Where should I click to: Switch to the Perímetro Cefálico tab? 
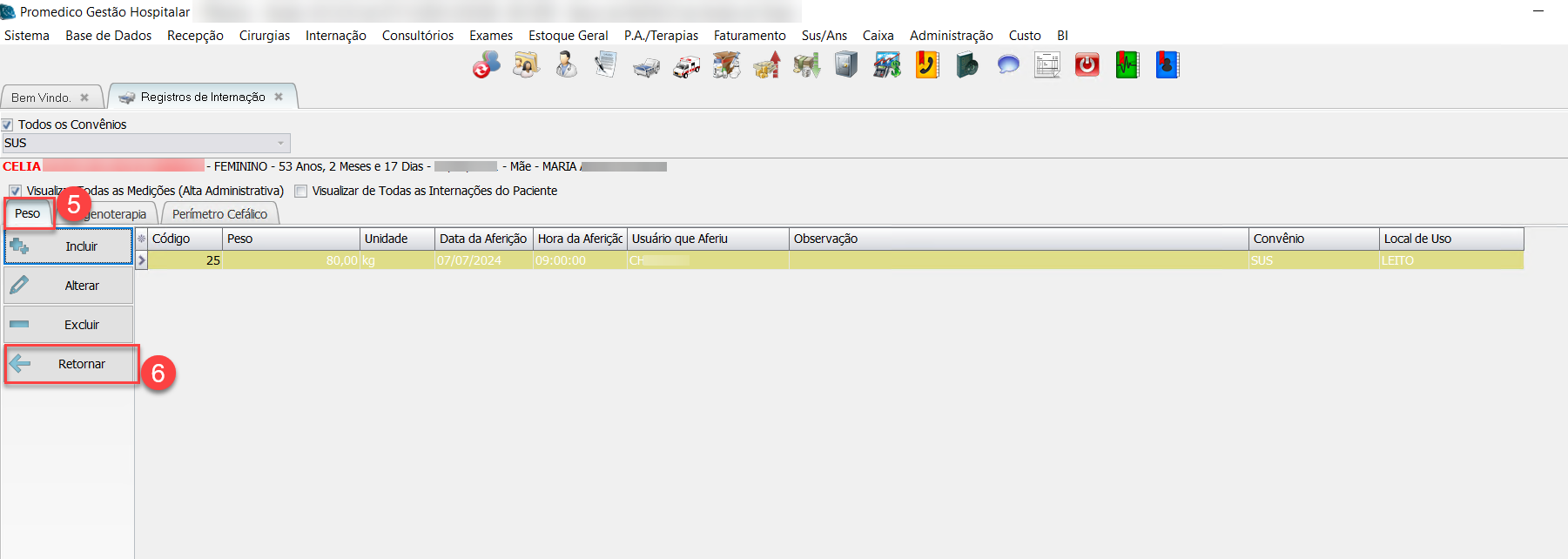coord(219,214)
